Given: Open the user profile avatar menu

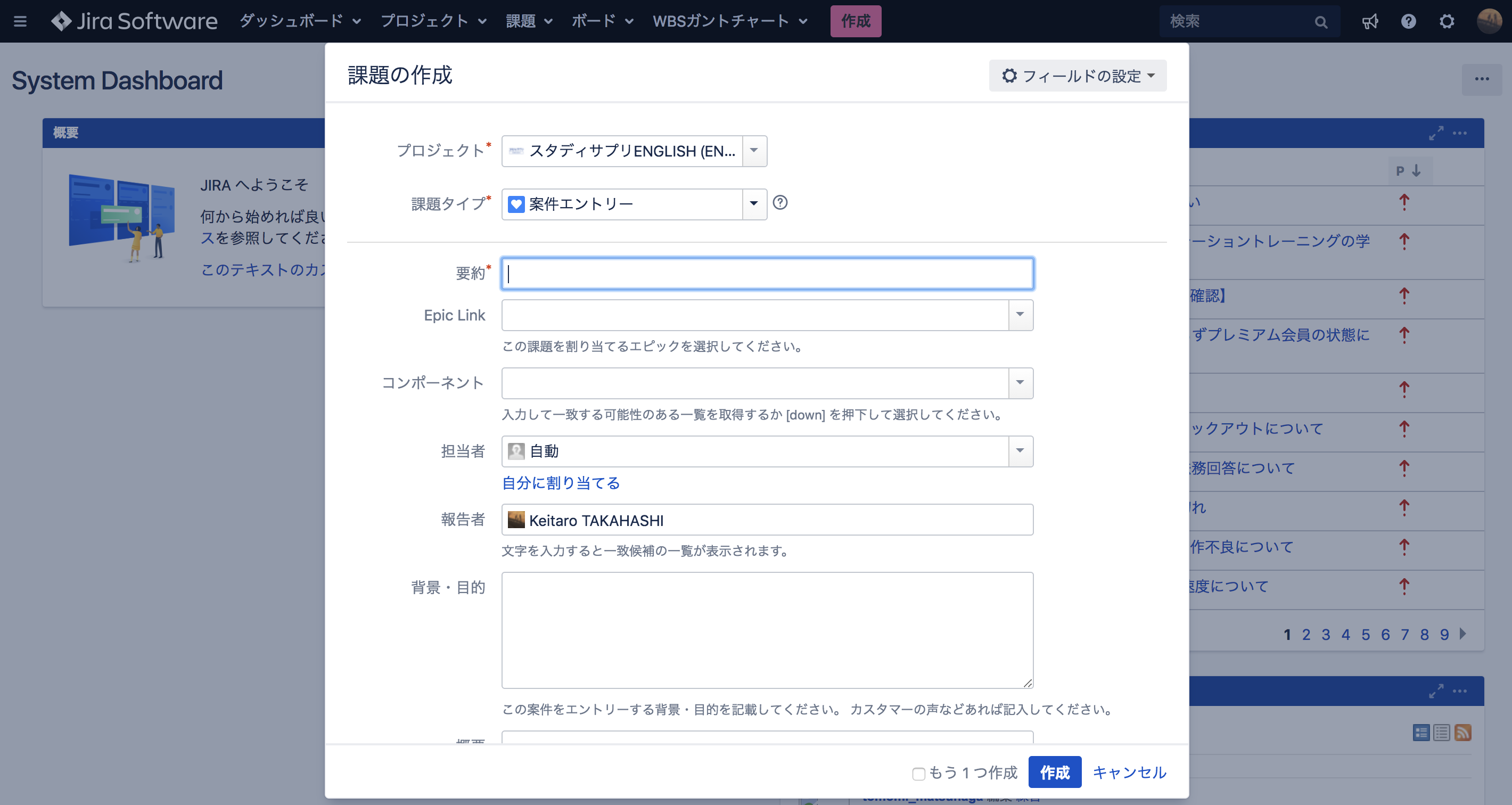Looking at the screenshot, I should coord(1489,21).
